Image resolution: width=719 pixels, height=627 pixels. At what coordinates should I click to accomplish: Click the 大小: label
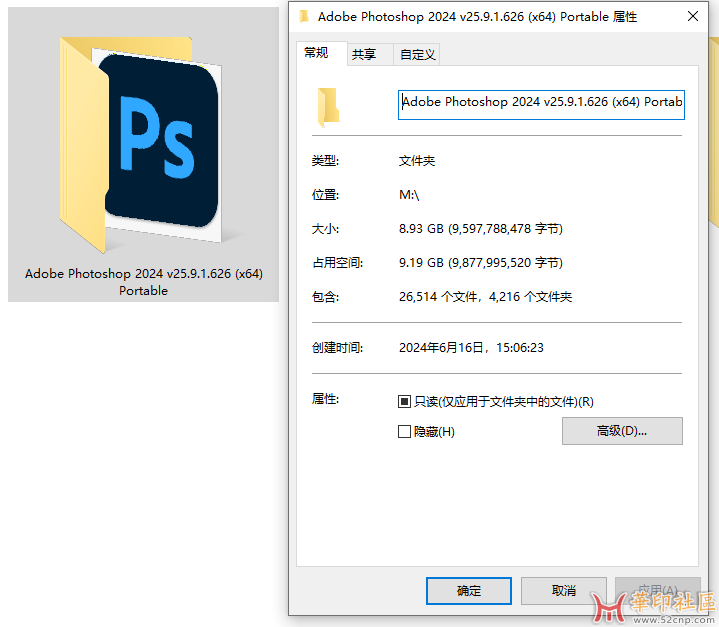point(325,229)
